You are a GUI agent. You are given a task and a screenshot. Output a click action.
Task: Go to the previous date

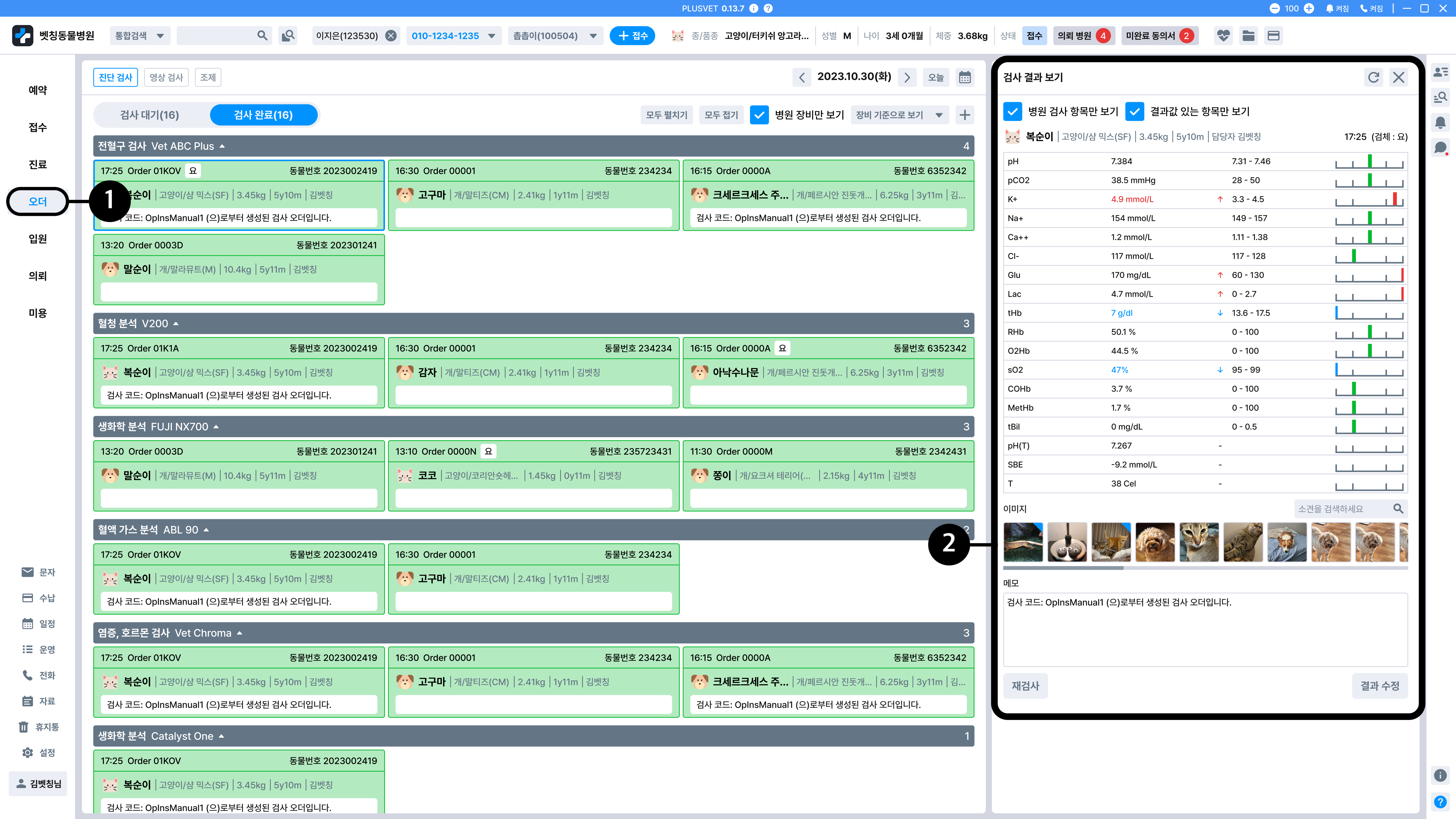point(802,77)
